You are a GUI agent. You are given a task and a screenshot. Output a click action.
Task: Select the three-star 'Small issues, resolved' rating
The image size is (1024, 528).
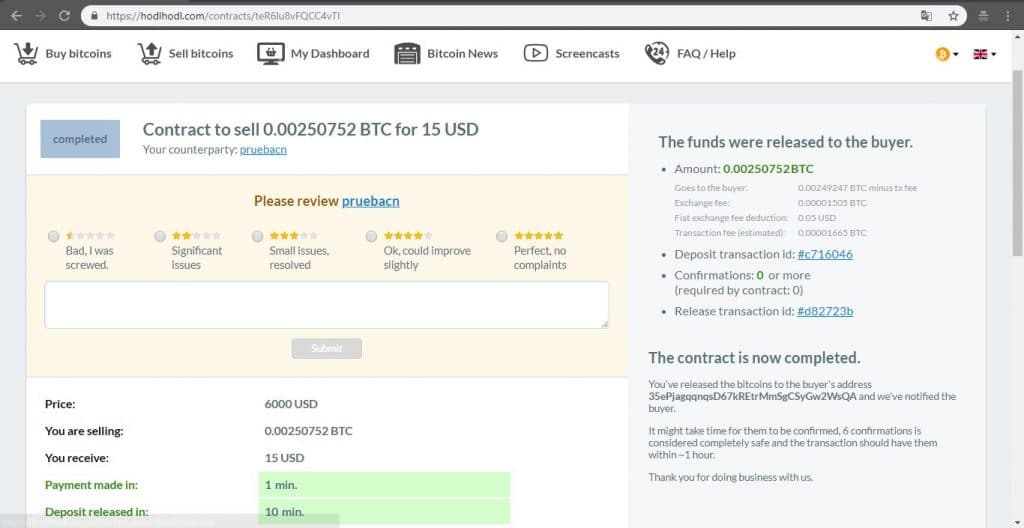pos(257,236)
